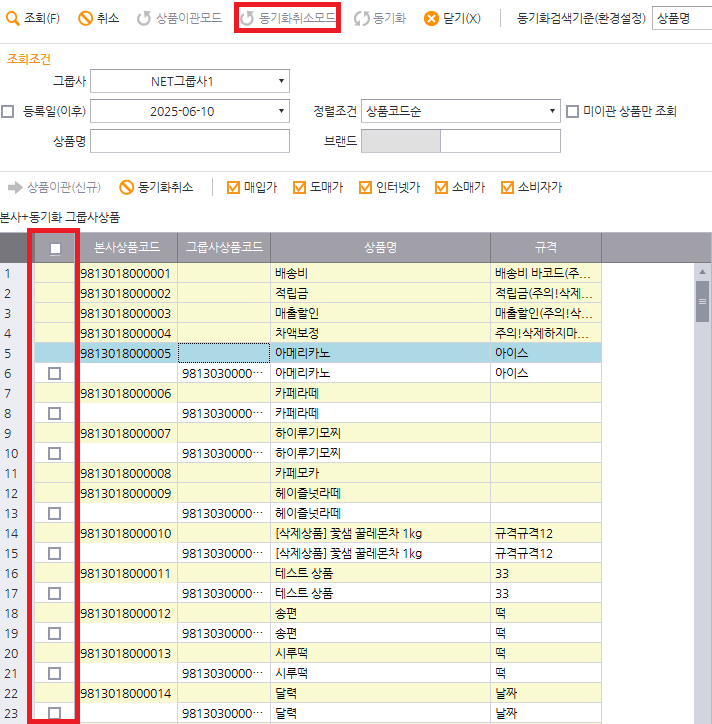Image resolution: width=712 pixels, height=724 pixels.
Task: Click the vertical scrollbar of the product grid
Action: coord(702,300)
